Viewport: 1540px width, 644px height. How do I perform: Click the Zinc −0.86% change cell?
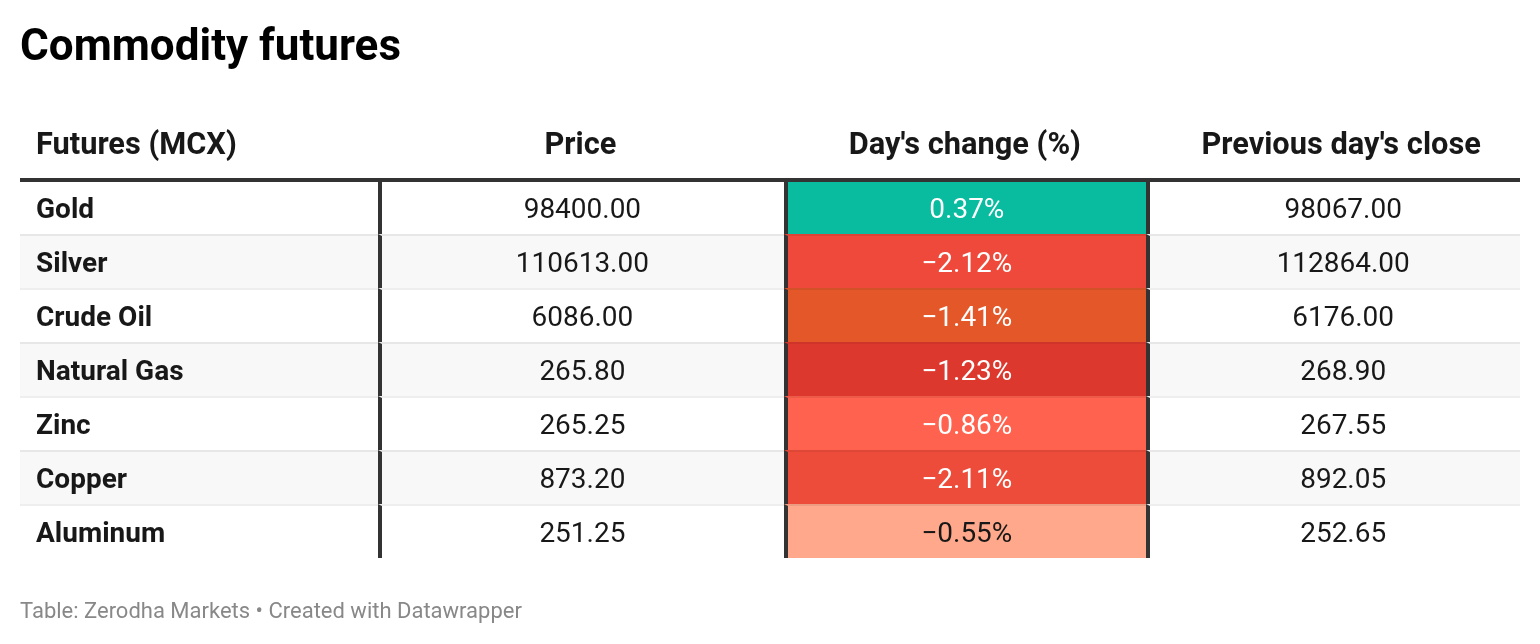click(x=966, y=425)
